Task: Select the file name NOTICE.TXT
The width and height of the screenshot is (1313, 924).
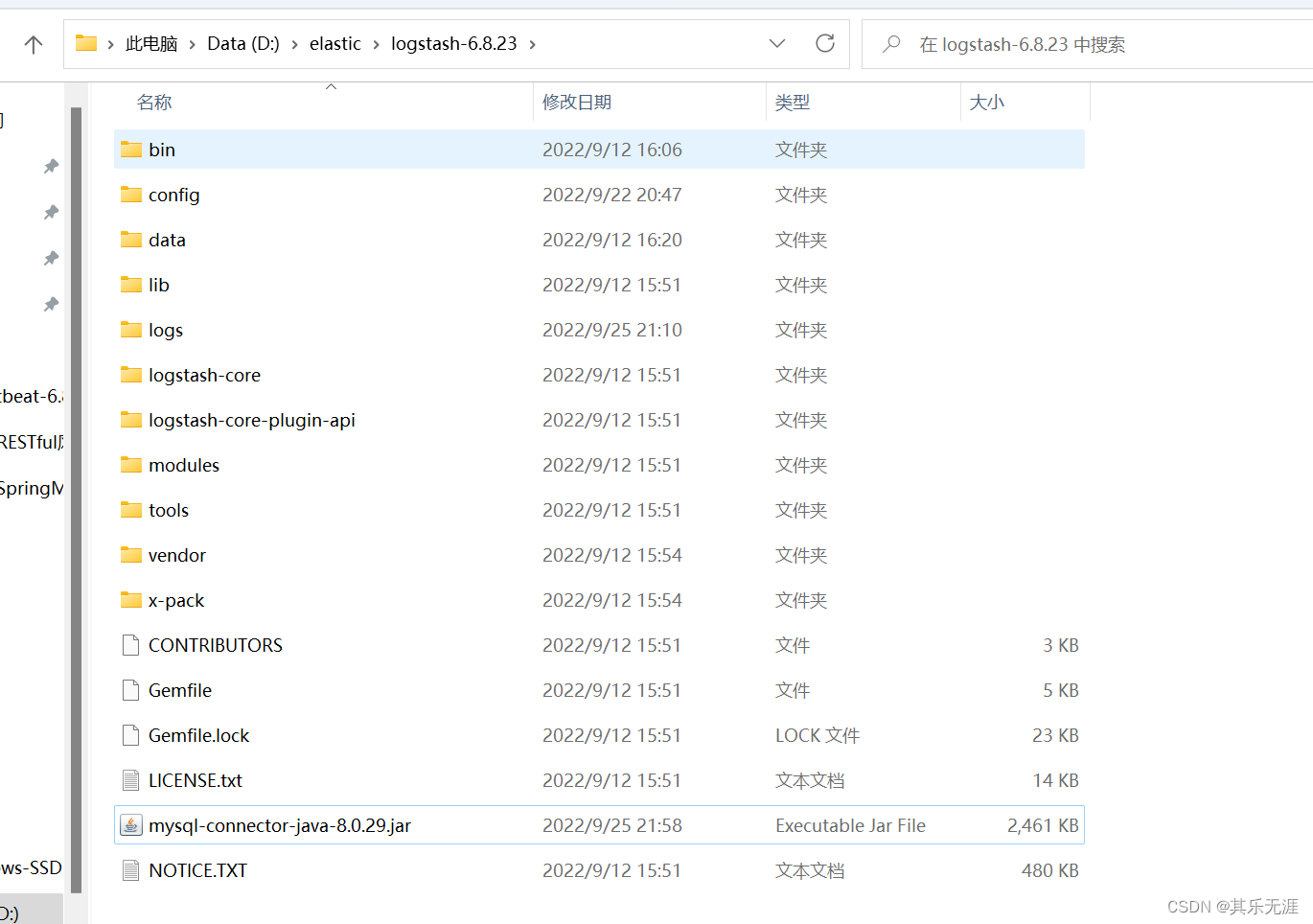Action: tap(198, 870)
